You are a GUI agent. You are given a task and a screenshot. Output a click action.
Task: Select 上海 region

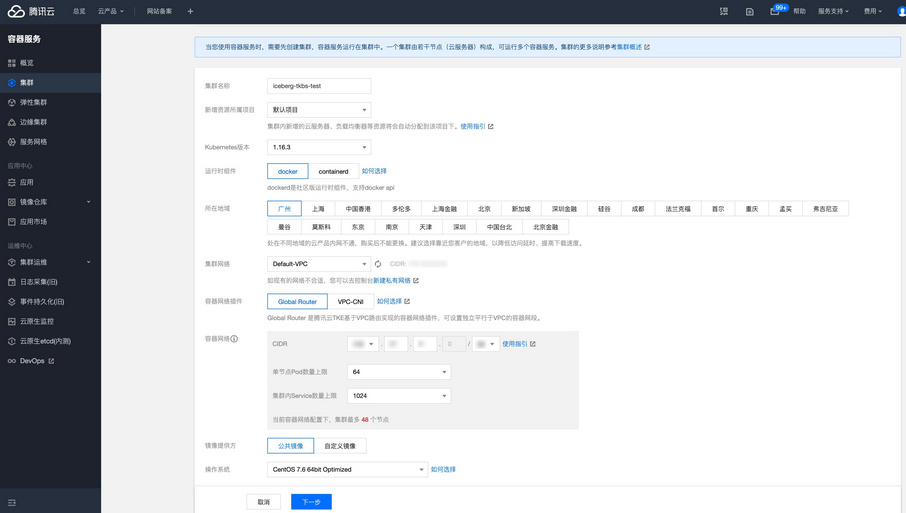coord(318,209)
